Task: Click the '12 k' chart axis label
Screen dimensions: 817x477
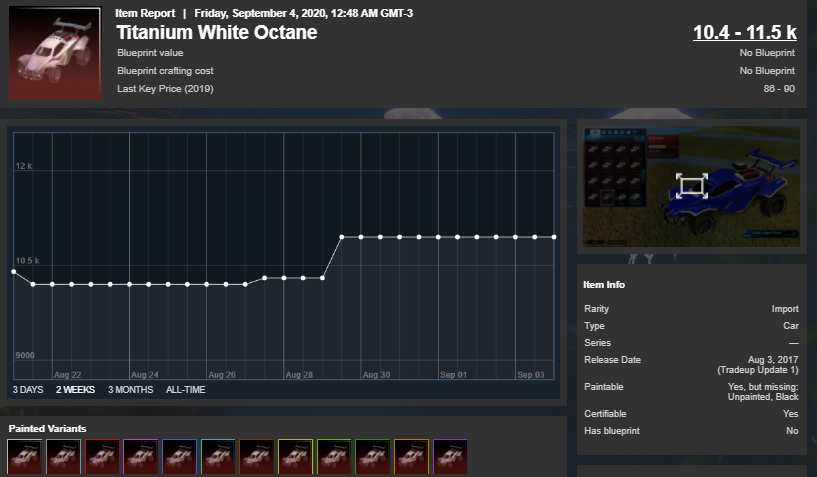Action: 23,166
